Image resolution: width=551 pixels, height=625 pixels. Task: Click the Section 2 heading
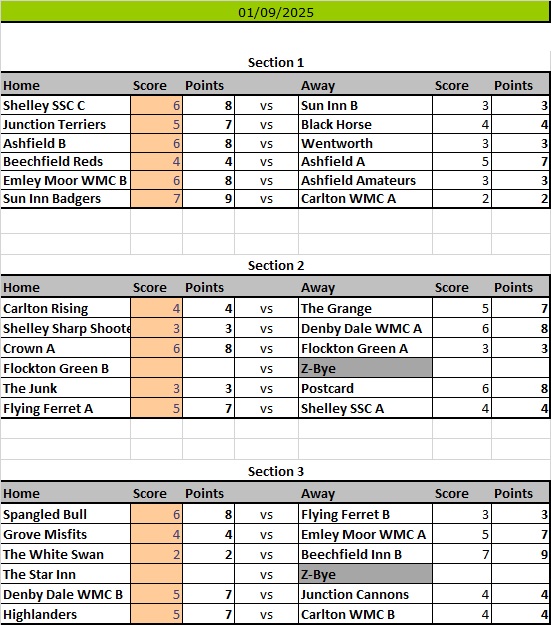pos(276,265)
